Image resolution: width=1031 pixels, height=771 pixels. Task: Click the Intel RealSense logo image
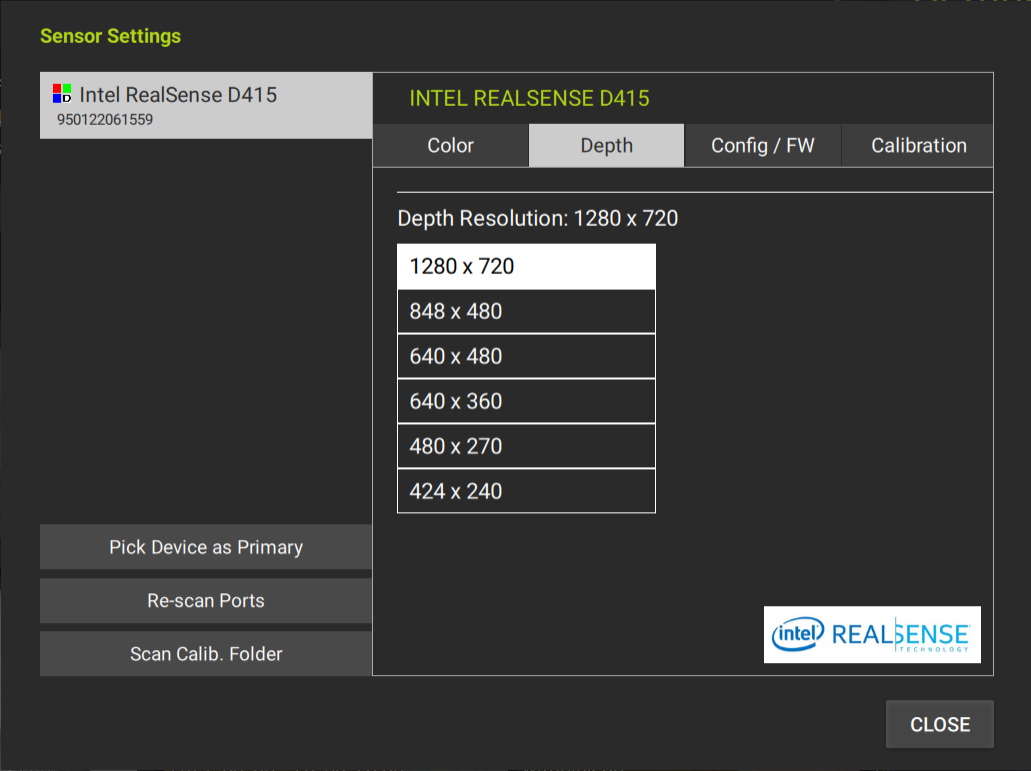point(872,634)
